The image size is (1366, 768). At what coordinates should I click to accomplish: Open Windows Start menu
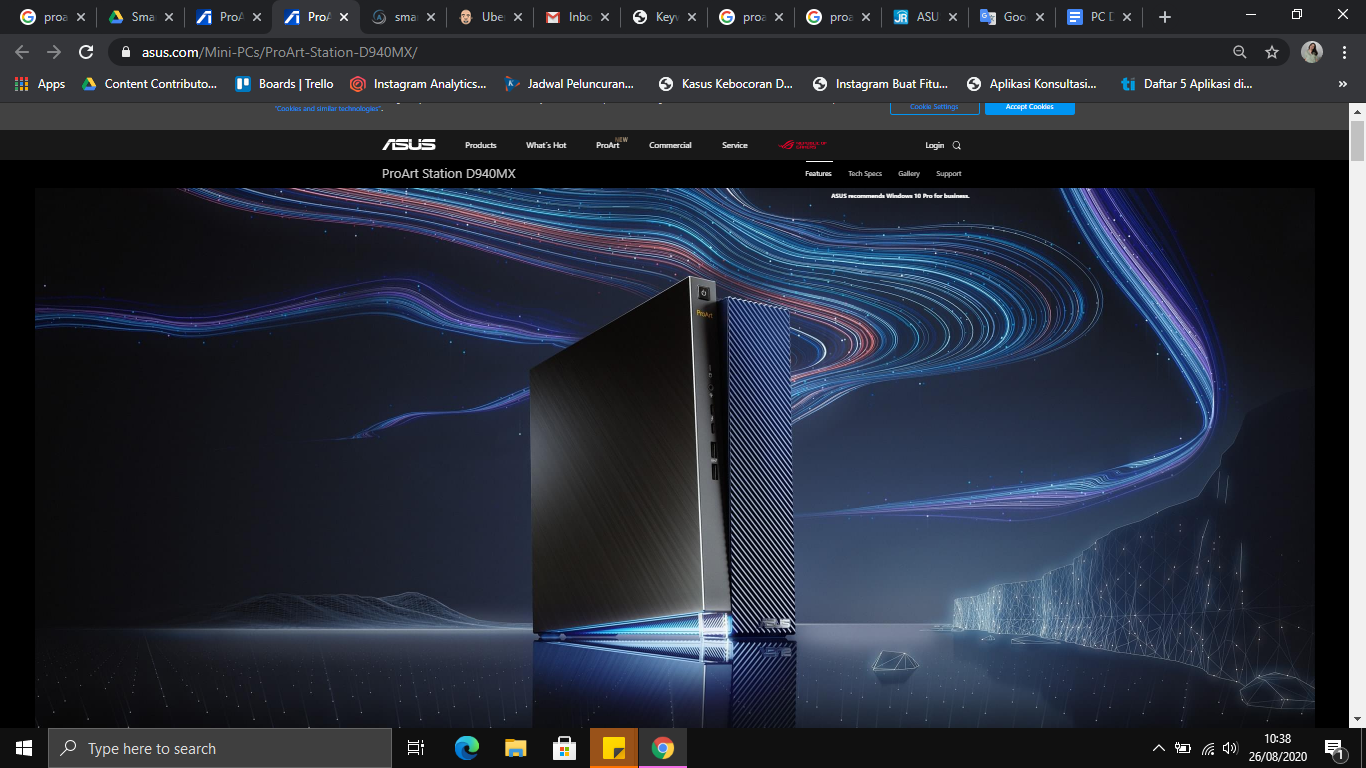(x=24, y=748)
